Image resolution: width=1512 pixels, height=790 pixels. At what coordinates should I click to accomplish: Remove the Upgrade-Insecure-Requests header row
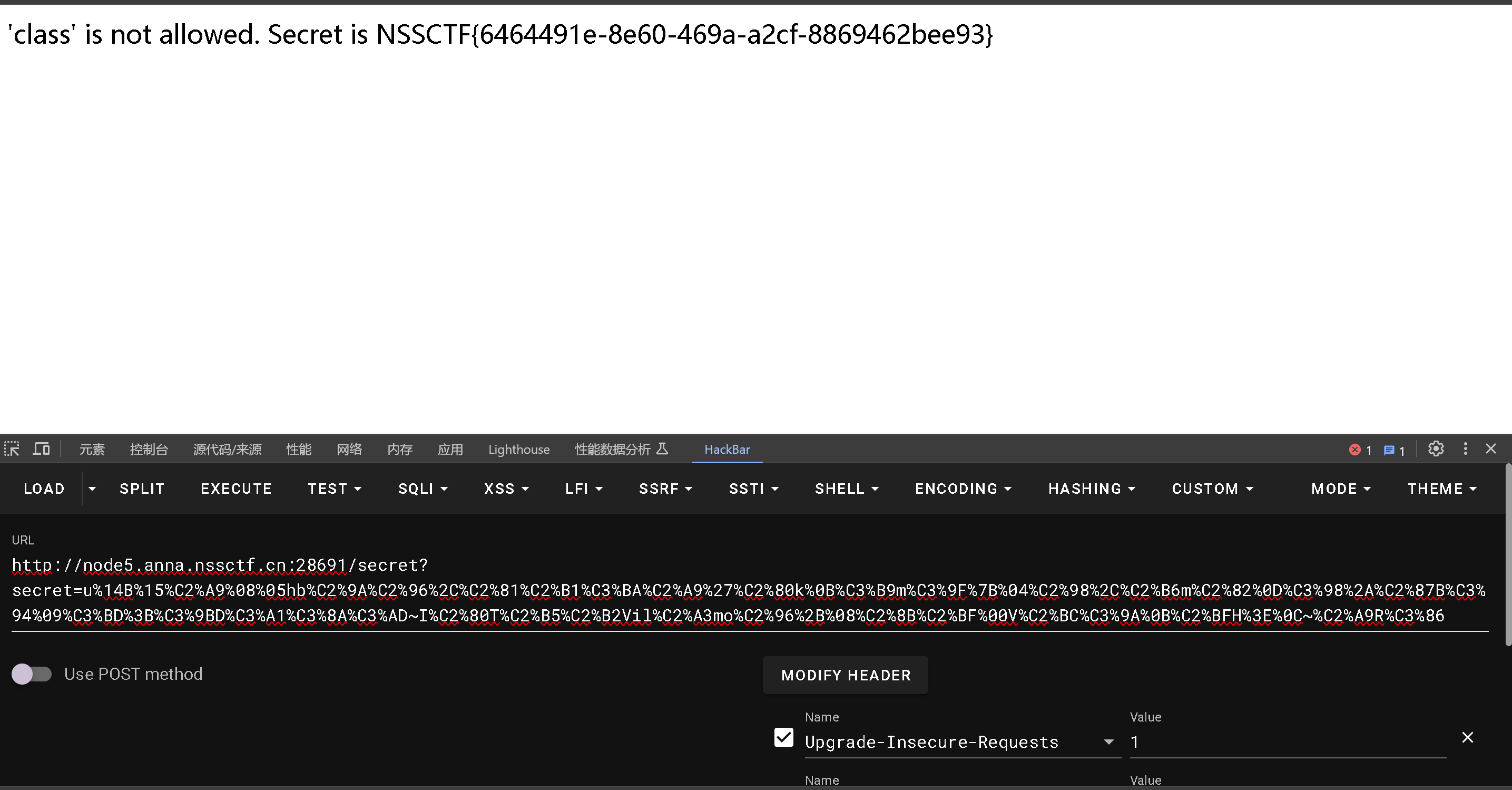[x=1467, y=738]
